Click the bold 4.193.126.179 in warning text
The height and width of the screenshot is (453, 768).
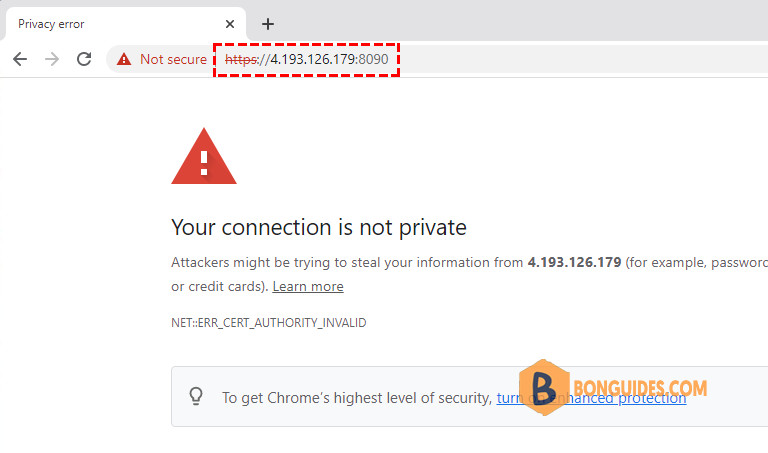(x=574, y=262)
